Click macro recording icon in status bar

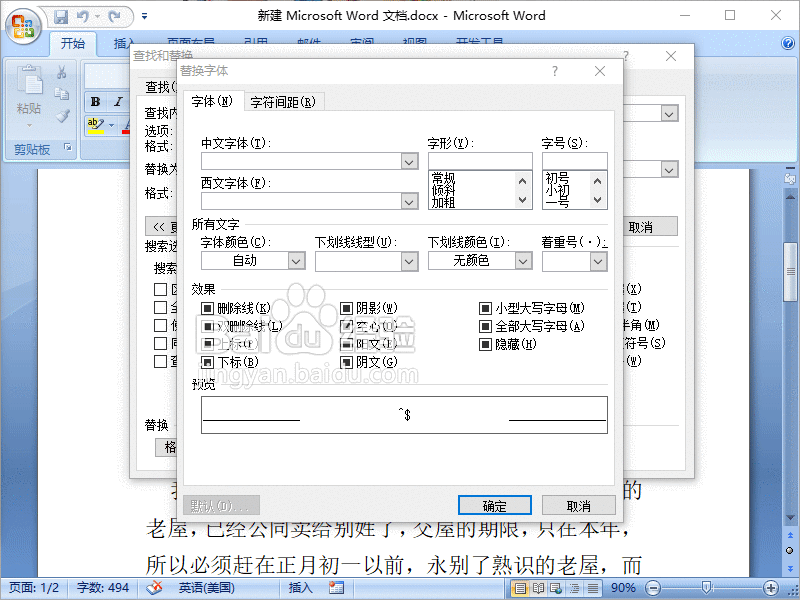[336, 588]
